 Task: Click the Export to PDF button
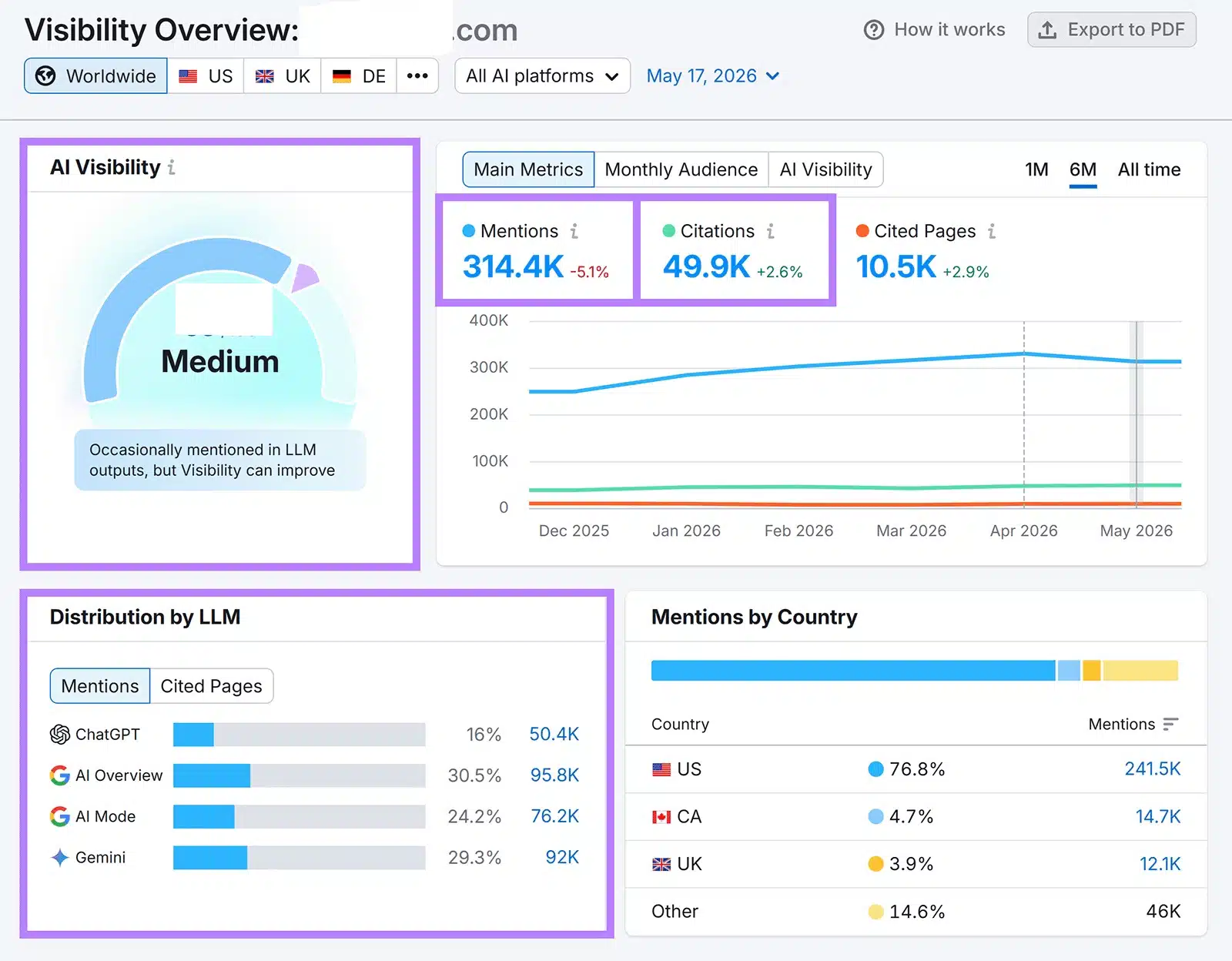tap(1112, 30)
